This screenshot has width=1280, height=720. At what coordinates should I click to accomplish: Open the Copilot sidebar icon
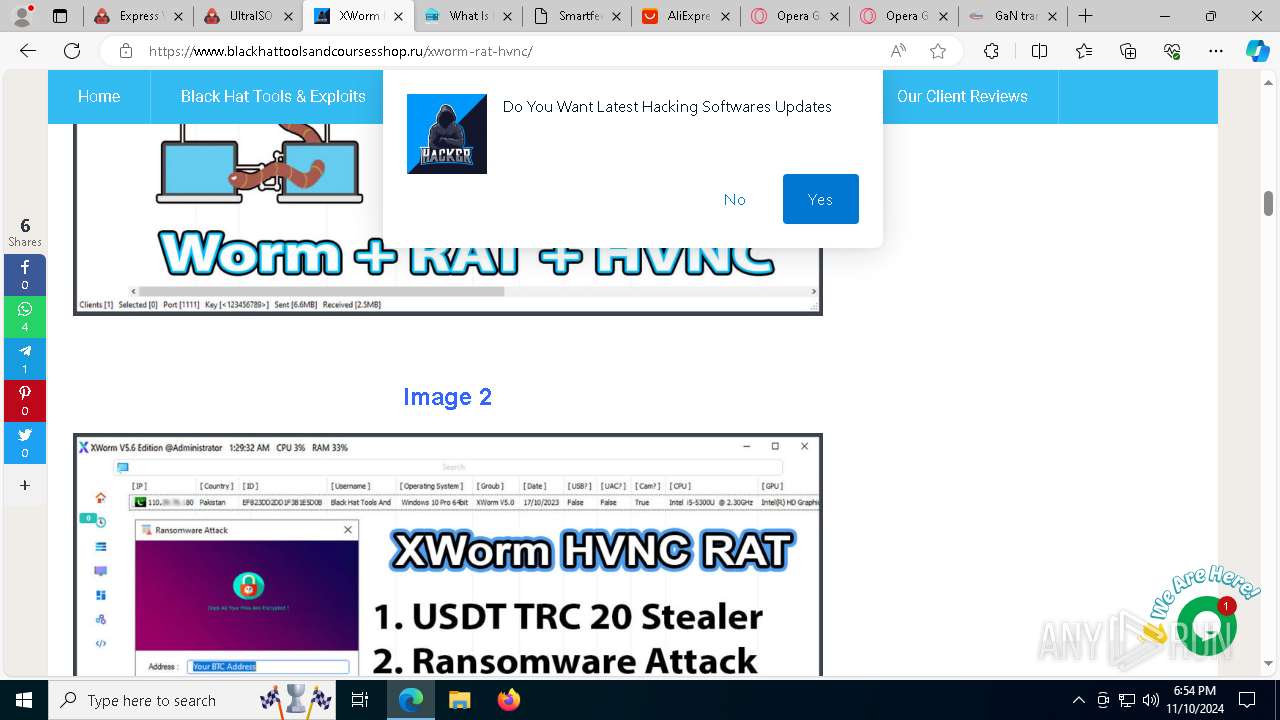click(1257, 51)
